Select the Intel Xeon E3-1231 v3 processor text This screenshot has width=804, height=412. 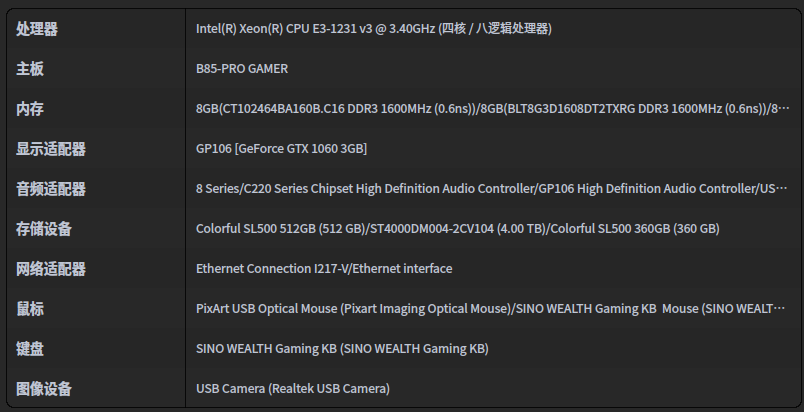[x=374, y=29]
